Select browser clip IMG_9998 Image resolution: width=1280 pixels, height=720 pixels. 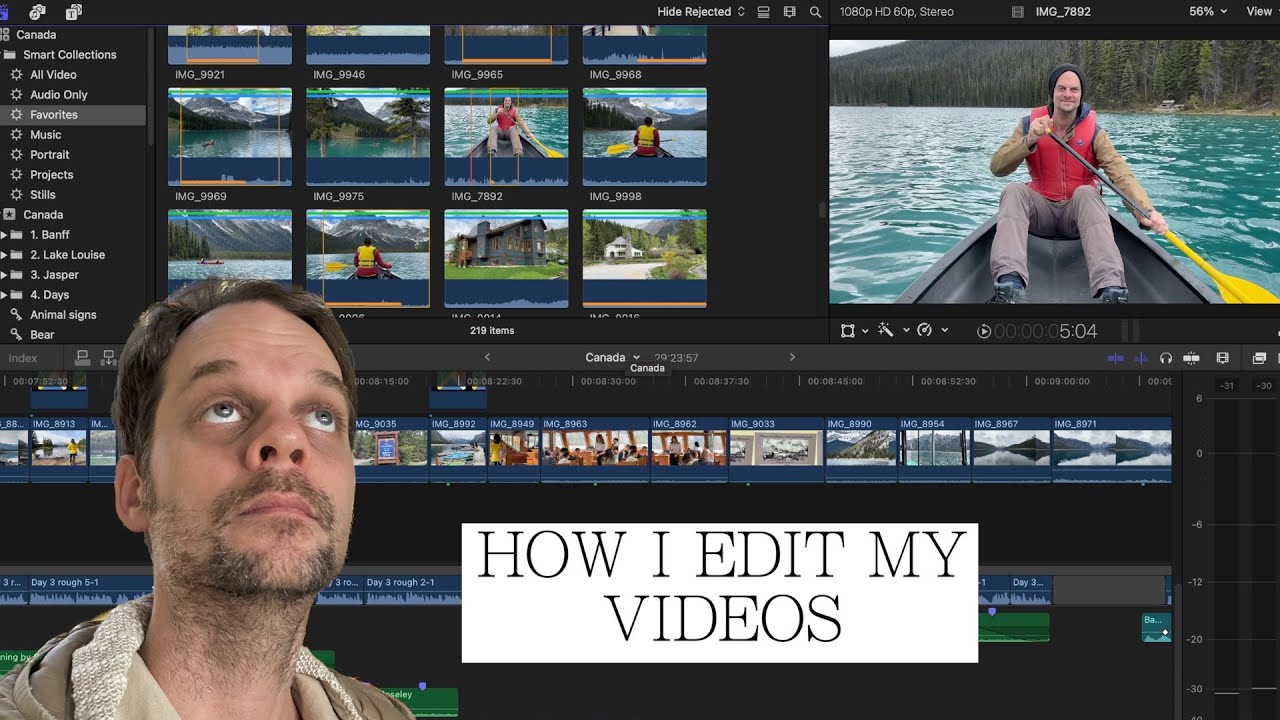645,137
